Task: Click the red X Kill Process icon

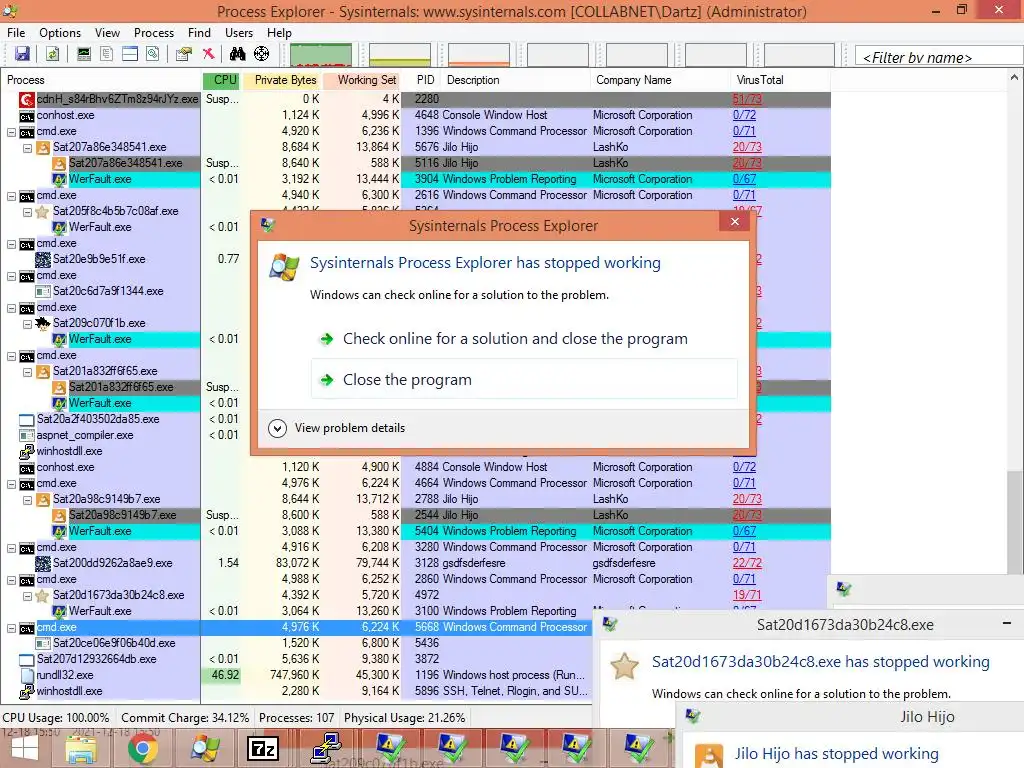Action: pyautogui.click(x=208, y=54)
